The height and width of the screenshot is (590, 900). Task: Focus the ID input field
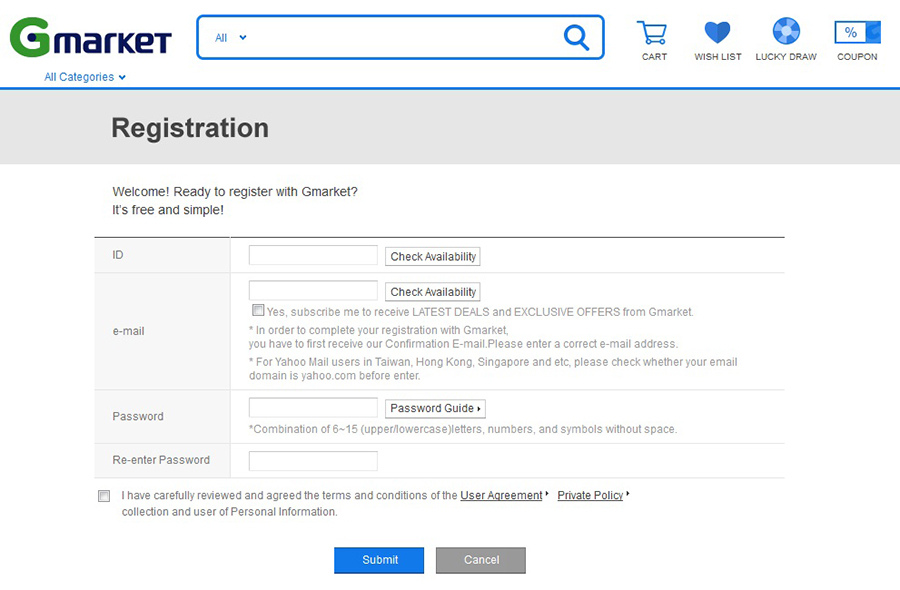tap(313, 255)
